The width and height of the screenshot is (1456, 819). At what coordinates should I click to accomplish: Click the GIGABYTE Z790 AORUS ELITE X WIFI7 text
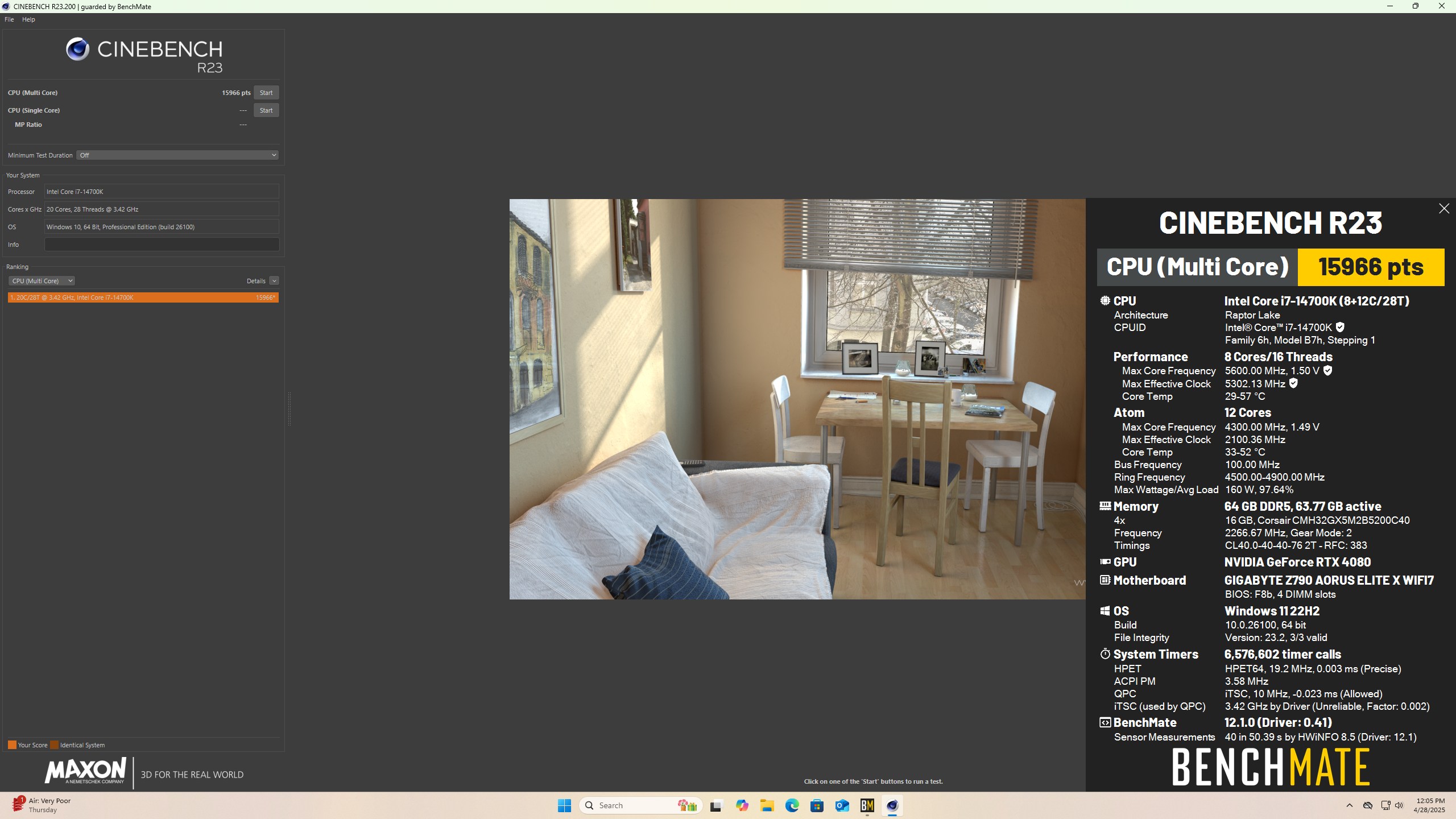tap(1329, 580)
